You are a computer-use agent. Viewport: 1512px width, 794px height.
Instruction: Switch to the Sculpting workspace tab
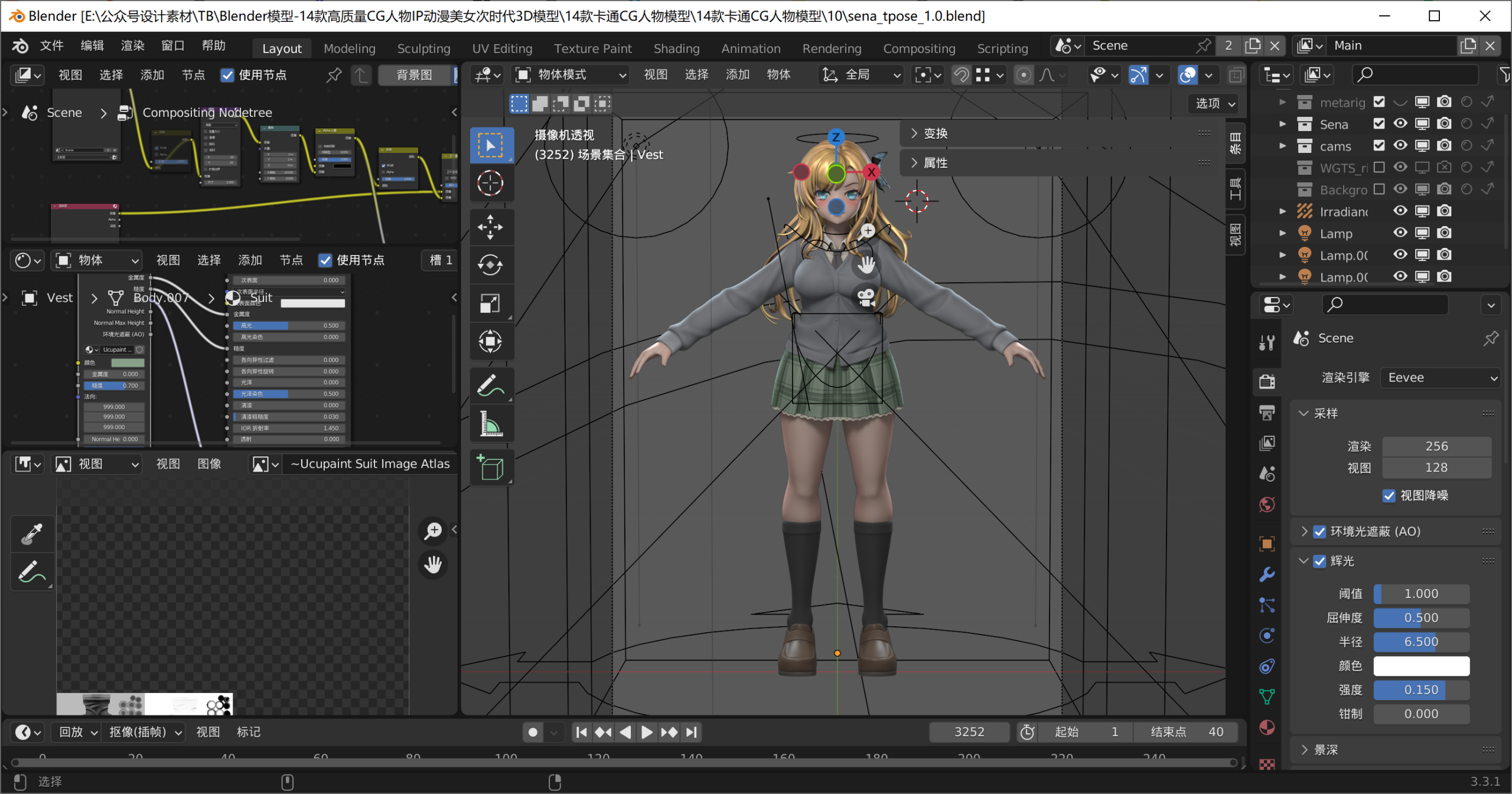423,48
